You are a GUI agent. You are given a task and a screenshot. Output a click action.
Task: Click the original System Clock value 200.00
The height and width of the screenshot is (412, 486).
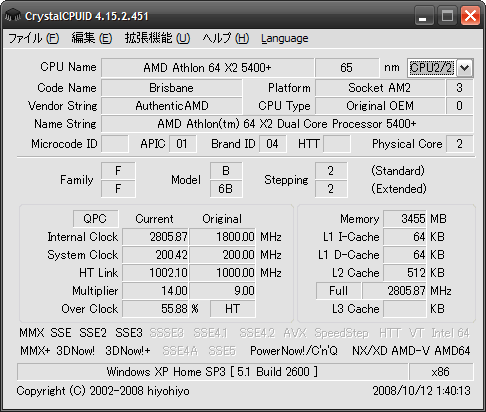222,255
